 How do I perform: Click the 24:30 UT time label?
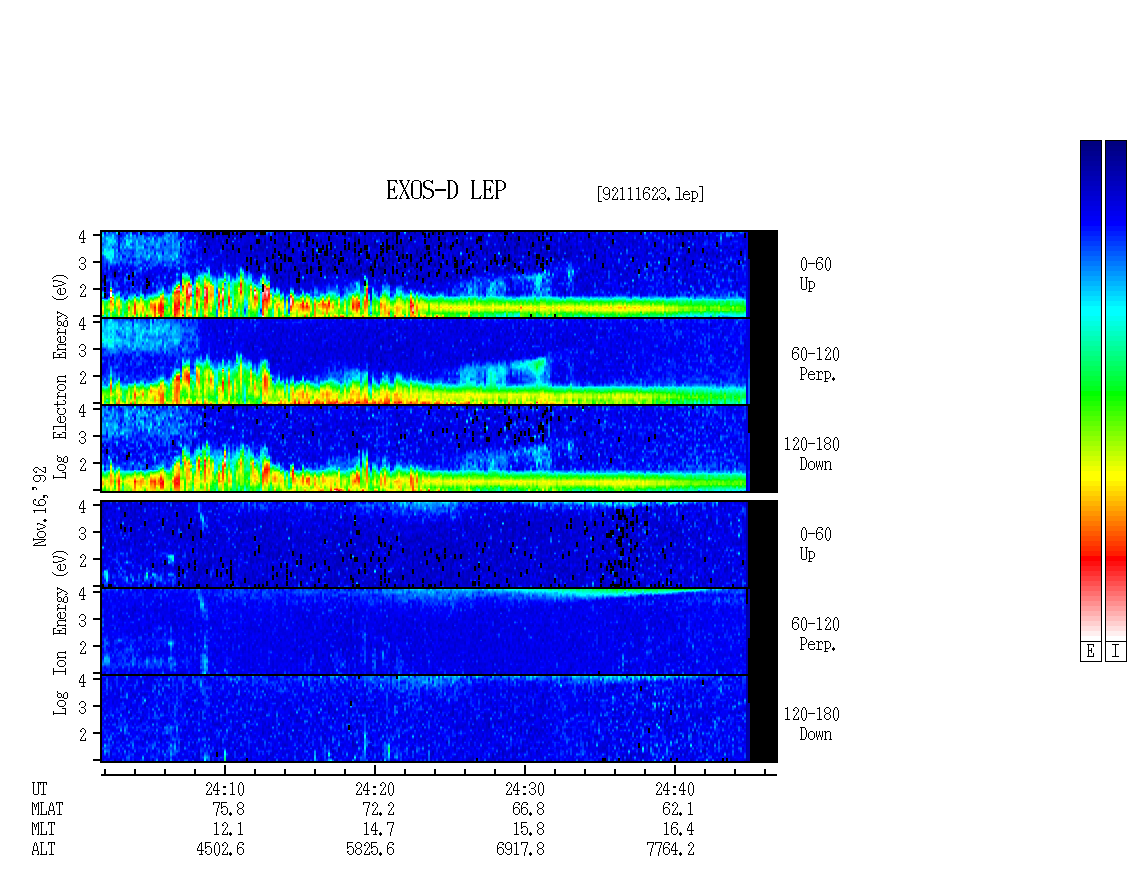tap(525, 789)
